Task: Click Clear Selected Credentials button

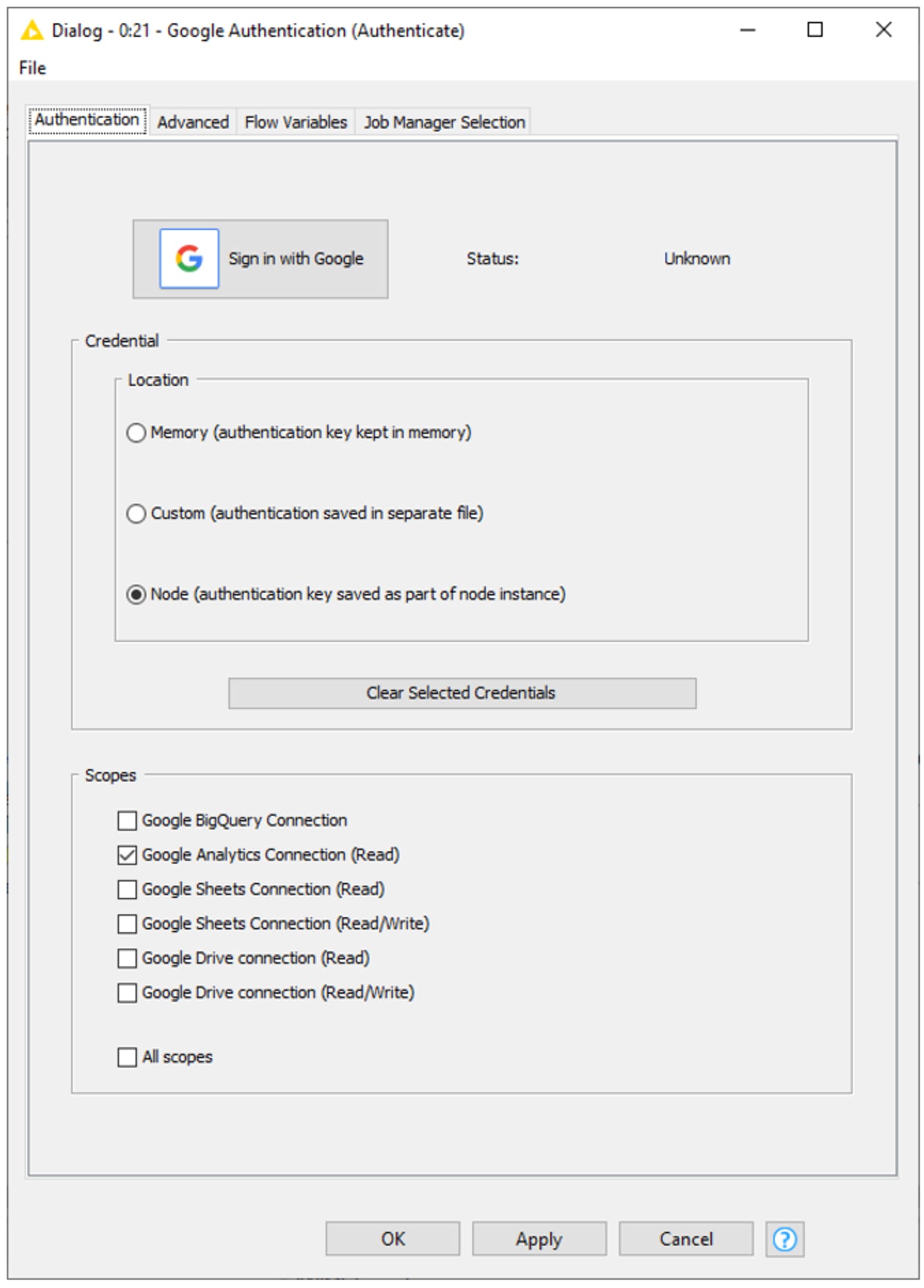Action: pos(462,693)
